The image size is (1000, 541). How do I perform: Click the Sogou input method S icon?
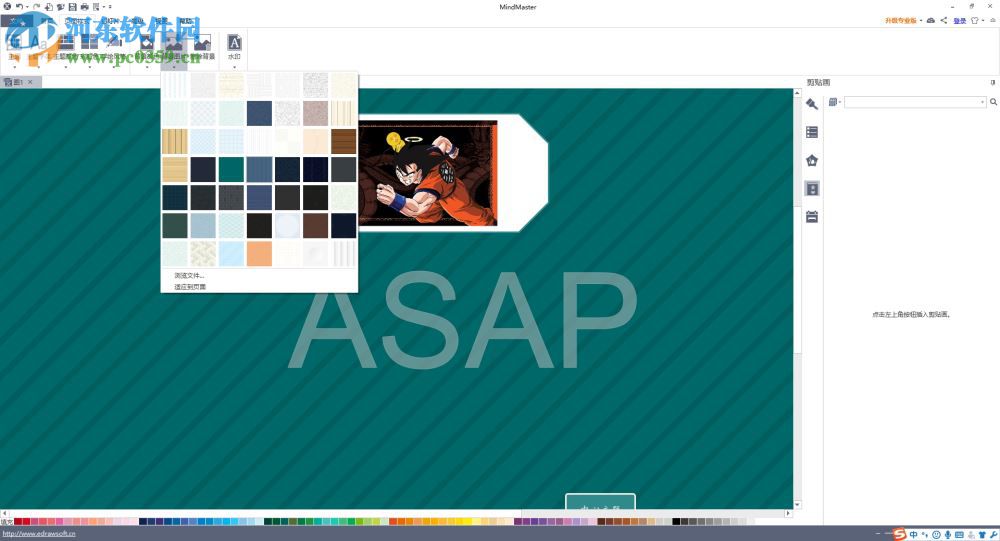pyautogui.click(x=900, y=534)
